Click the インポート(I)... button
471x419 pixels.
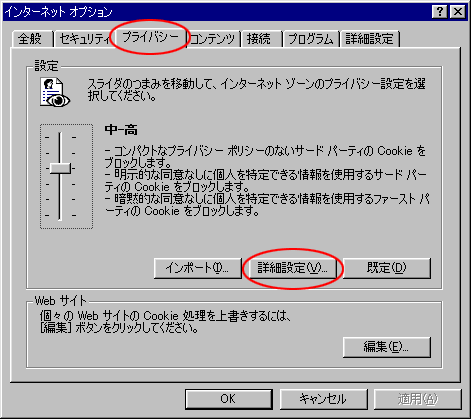[x=197, y=268]
